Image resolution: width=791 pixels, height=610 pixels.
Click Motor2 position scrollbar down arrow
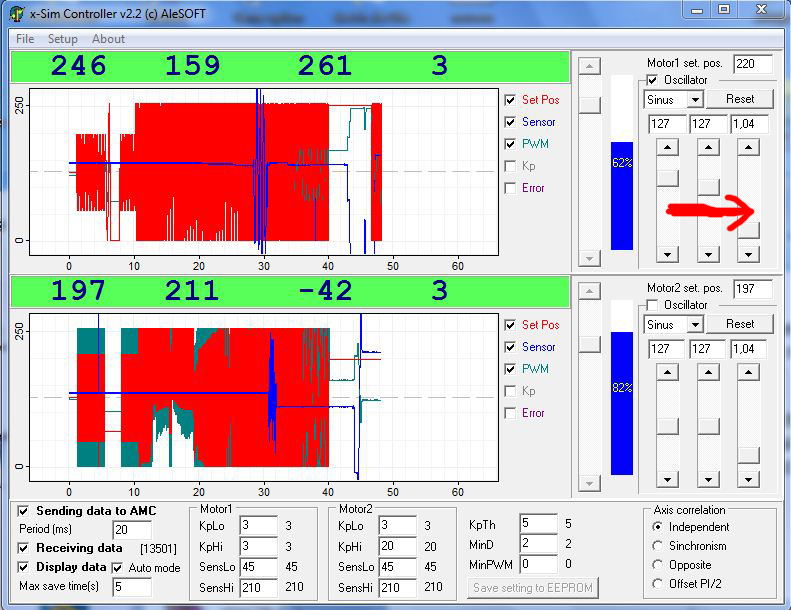click(x=589, y=483)
